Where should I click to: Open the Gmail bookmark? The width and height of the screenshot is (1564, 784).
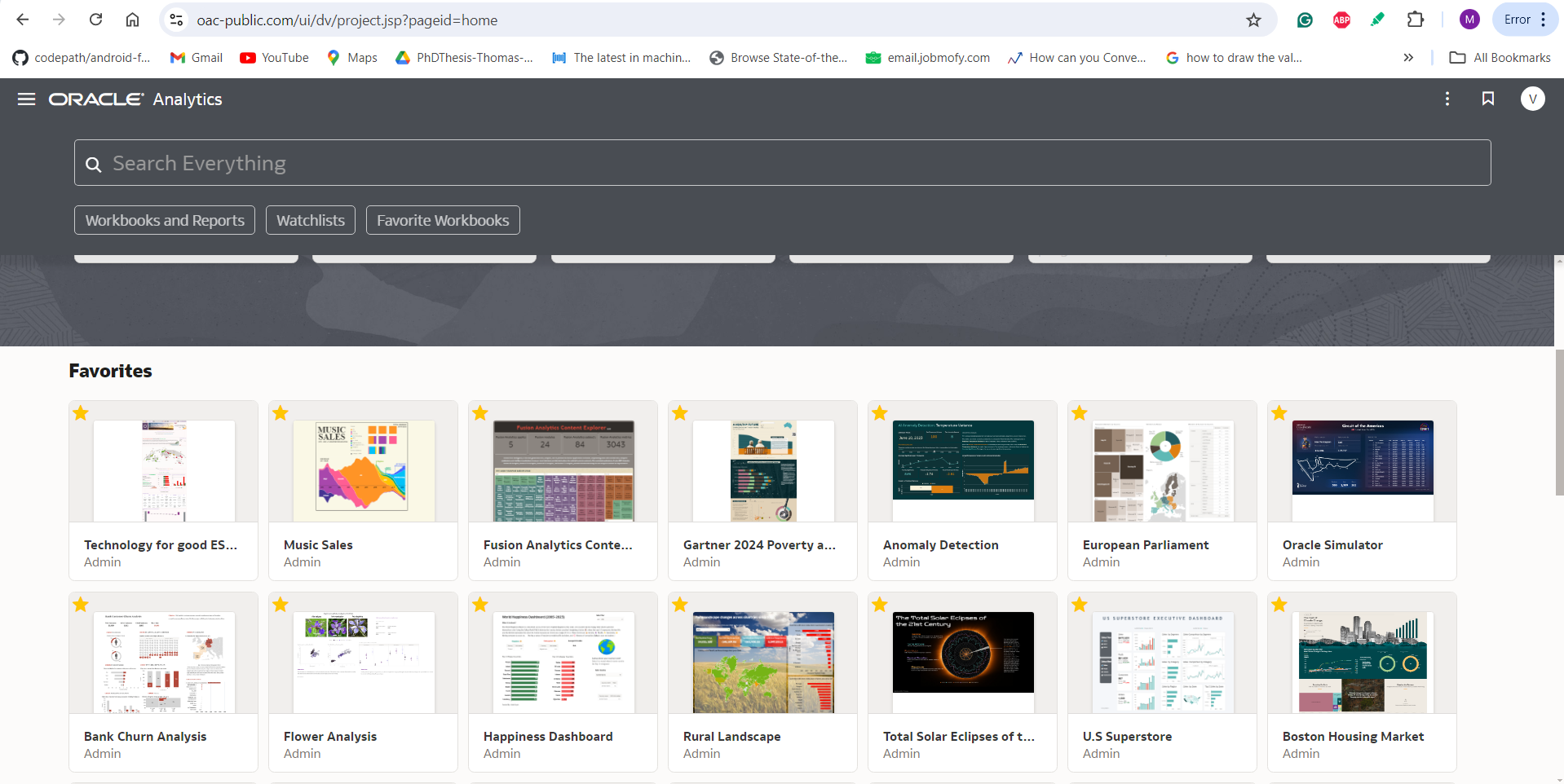(196, 58)
